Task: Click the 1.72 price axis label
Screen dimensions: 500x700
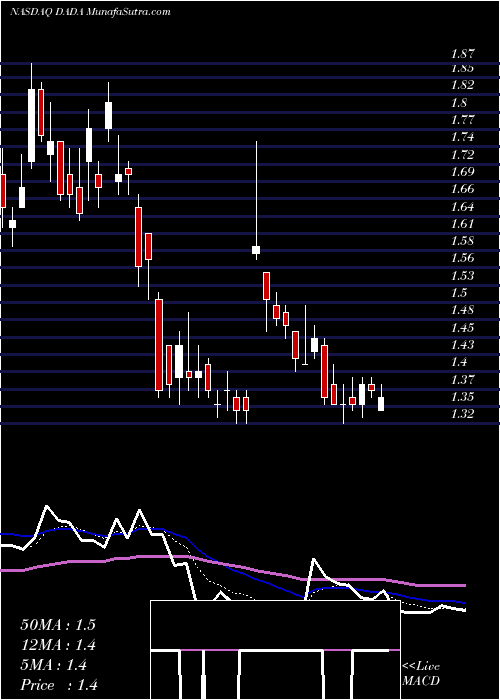Action: [x=462, y=155]
